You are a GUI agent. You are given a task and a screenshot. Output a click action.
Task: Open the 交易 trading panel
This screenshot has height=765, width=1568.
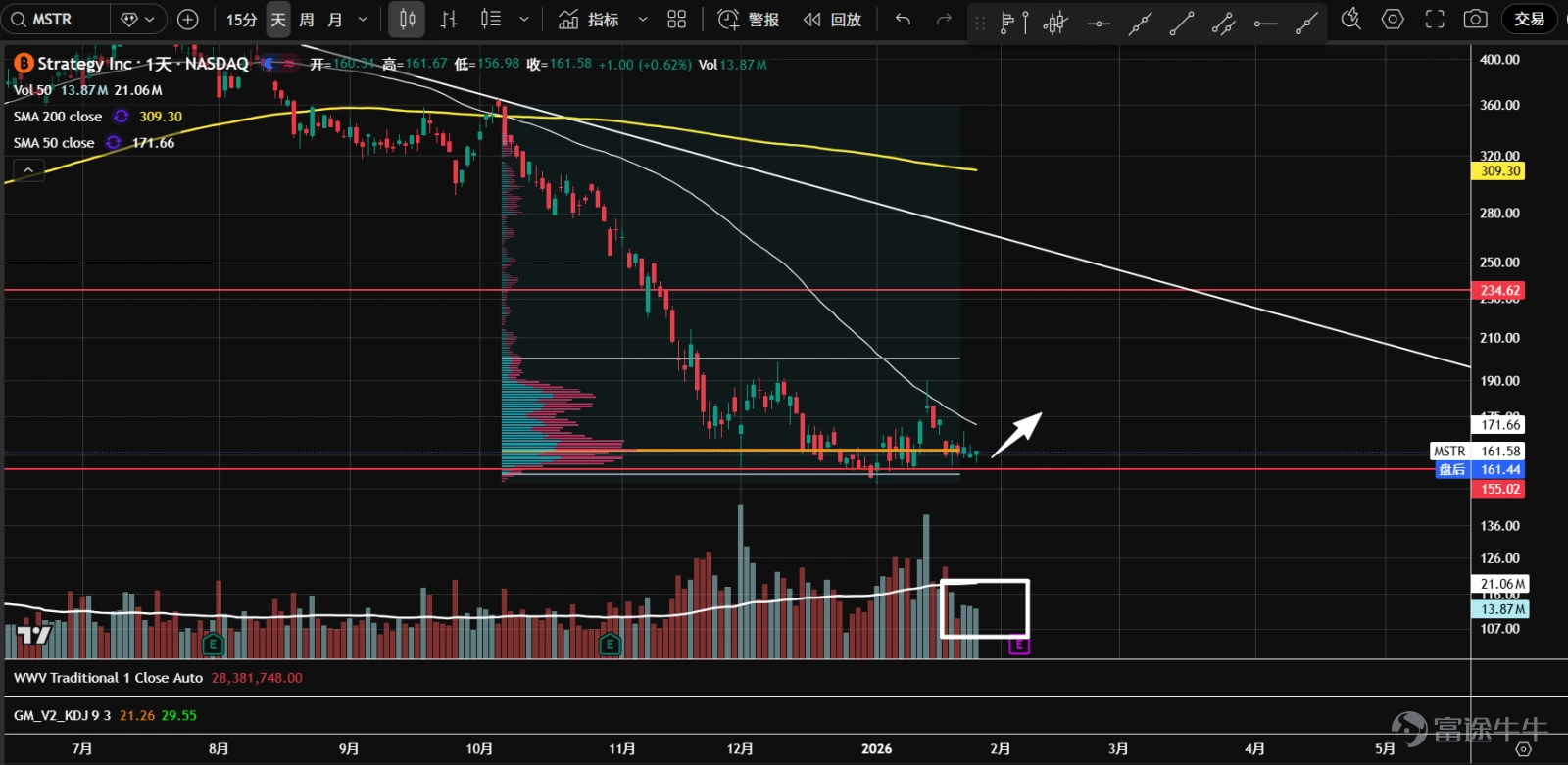coord(1529,20)
